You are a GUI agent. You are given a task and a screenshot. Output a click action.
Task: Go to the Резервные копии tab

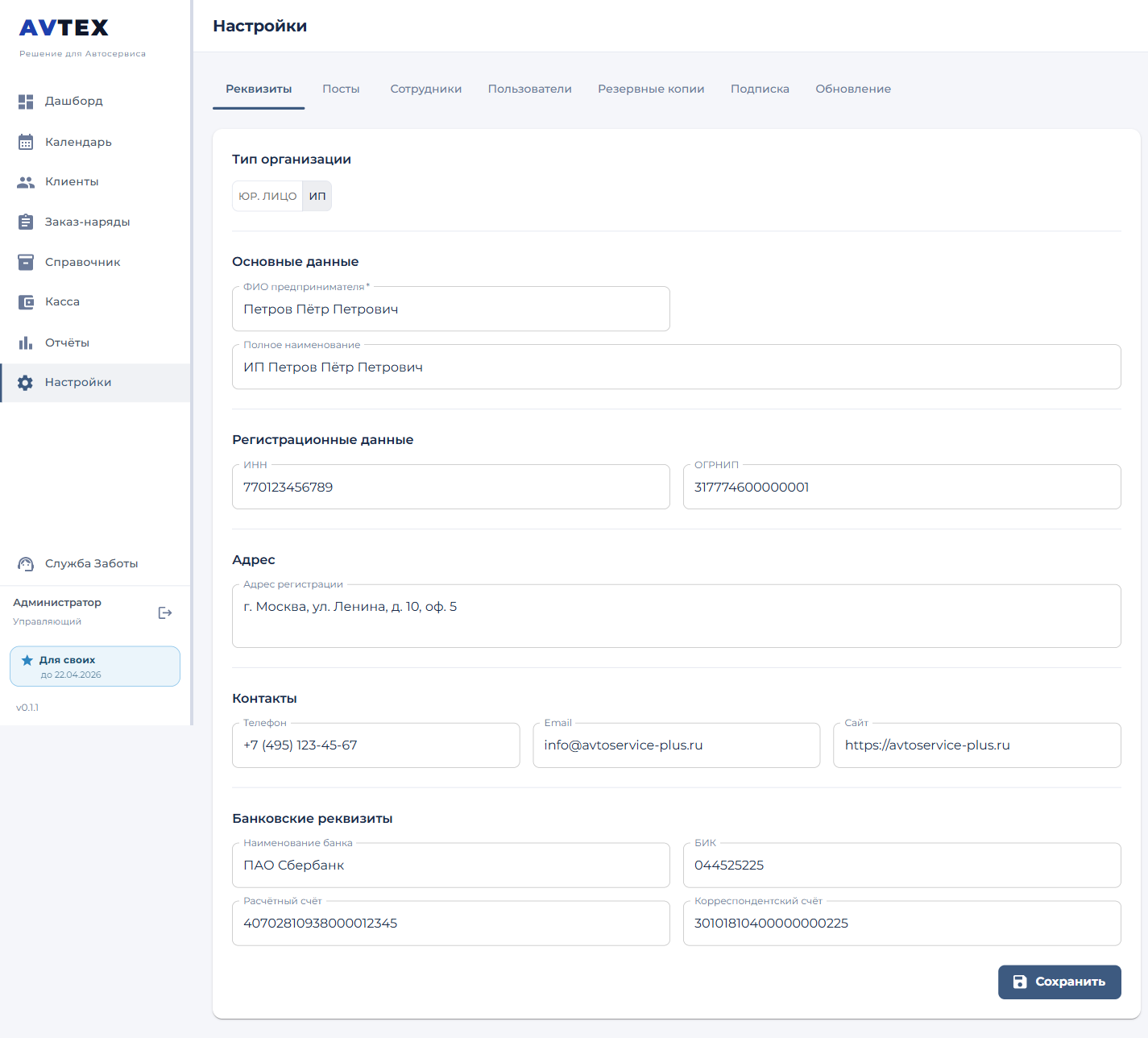pyautogui.click(x=651, y=89)
